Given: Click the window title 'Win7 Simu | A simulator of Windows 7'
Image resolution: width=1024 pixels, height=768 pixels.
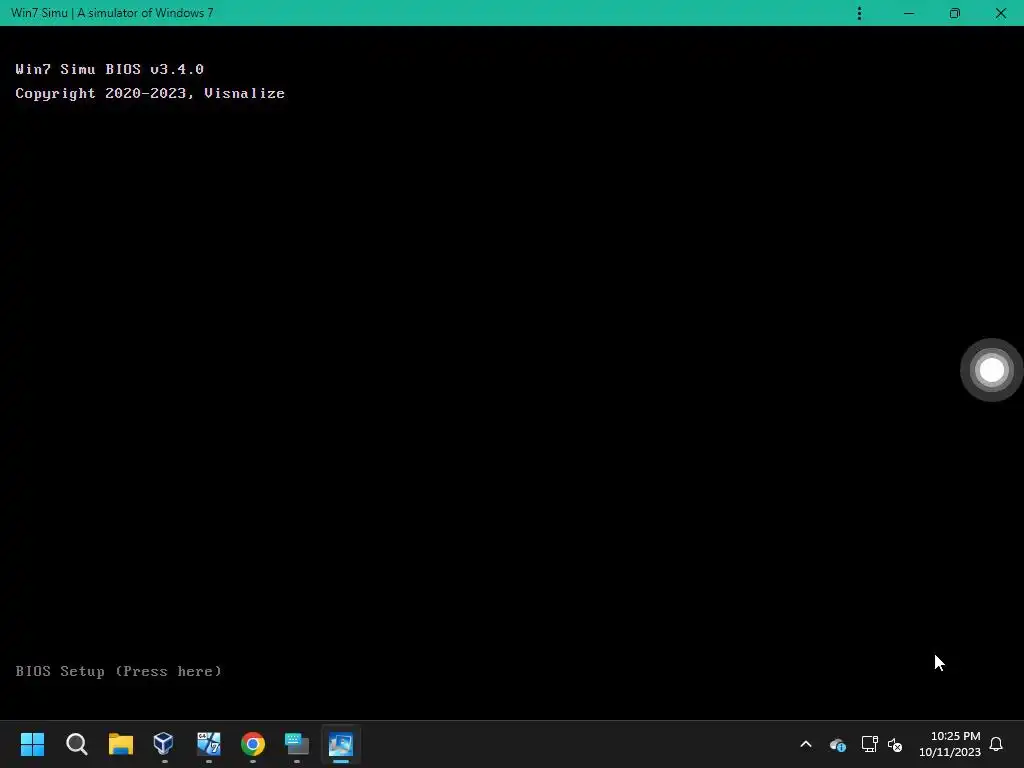Looking at the screenshot, I should pos(112,13).
